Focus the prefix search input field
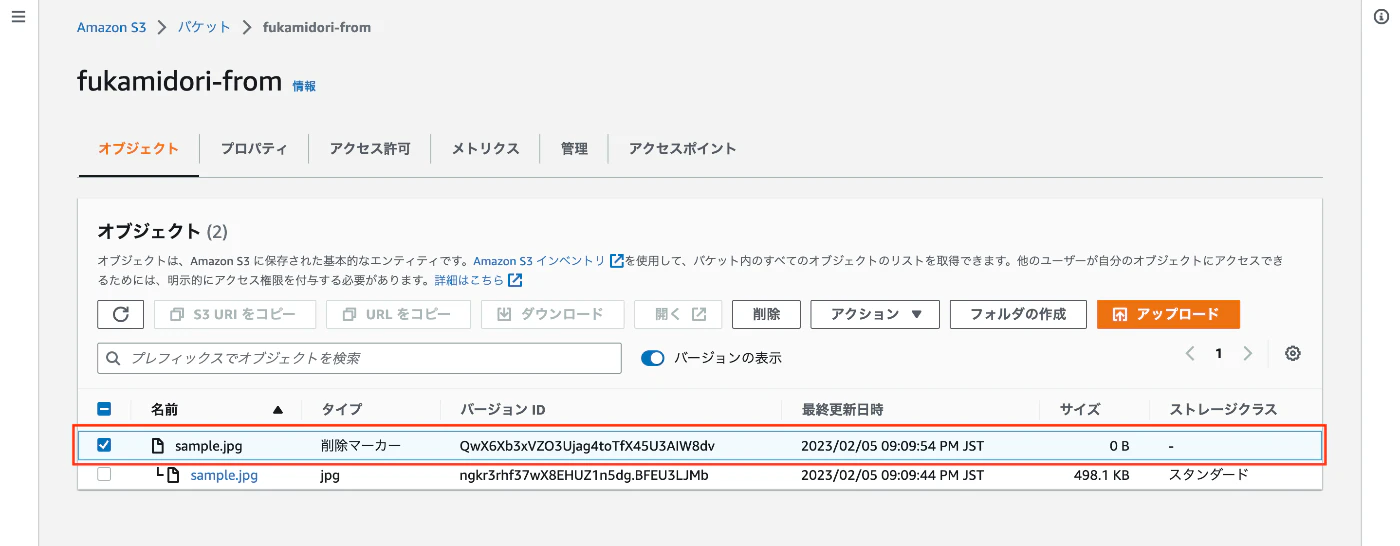The image size is (1400, 546). [x=359, y=358]
